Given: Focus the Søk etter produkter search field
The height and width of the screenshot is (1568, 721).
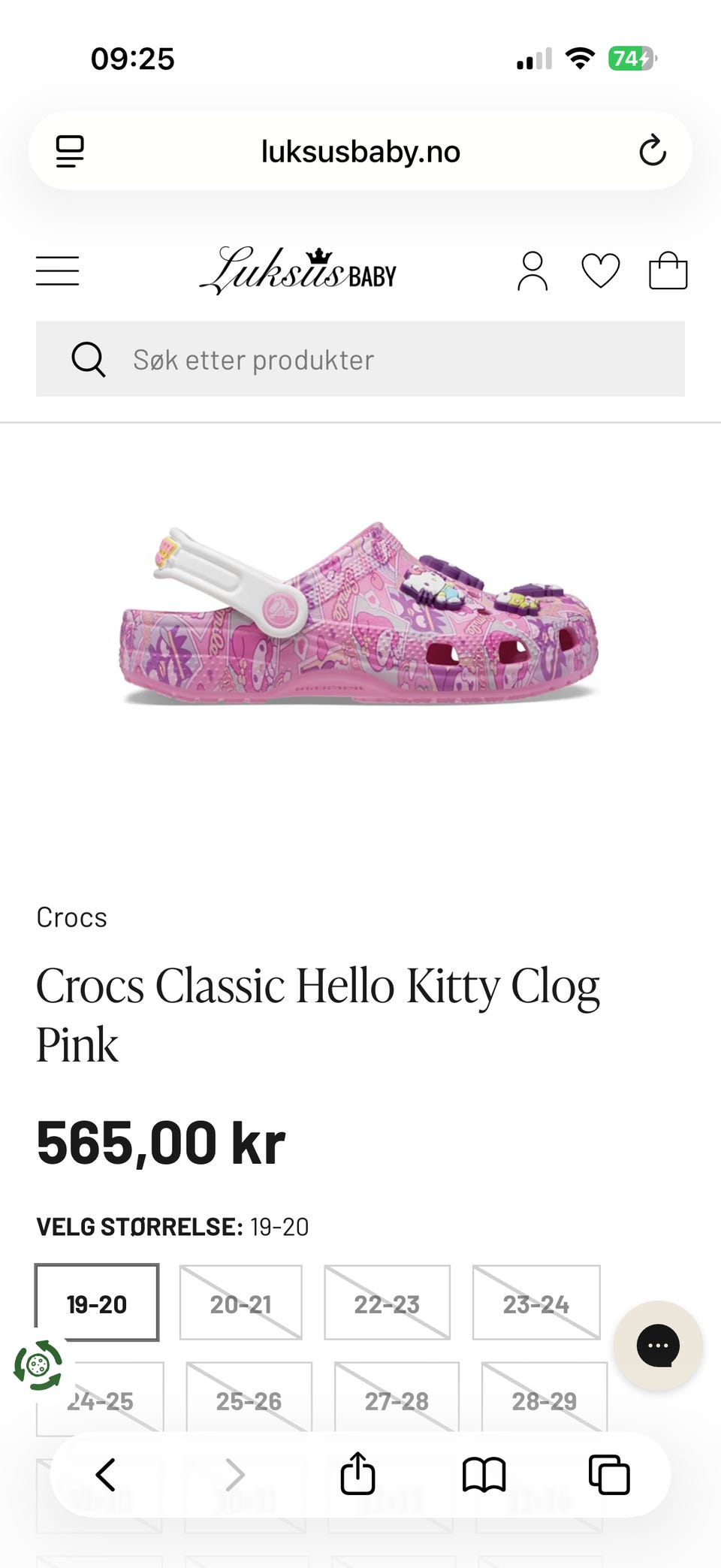Looking at the screenshot, I should click(x=360, y=359).
